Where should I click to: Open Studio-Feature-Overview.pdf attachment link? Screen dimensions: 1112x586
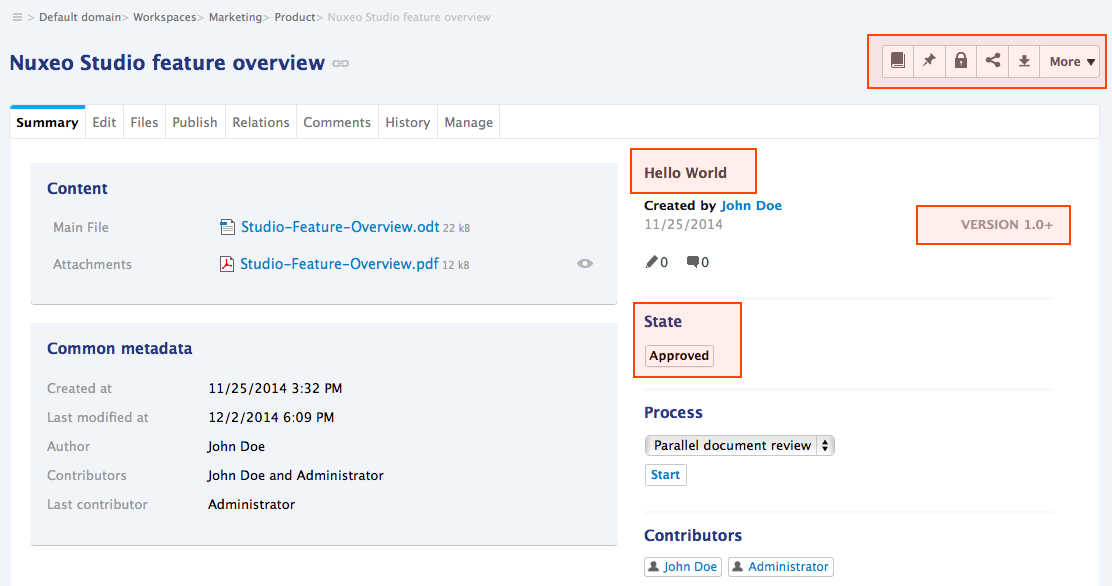point(339,264)
